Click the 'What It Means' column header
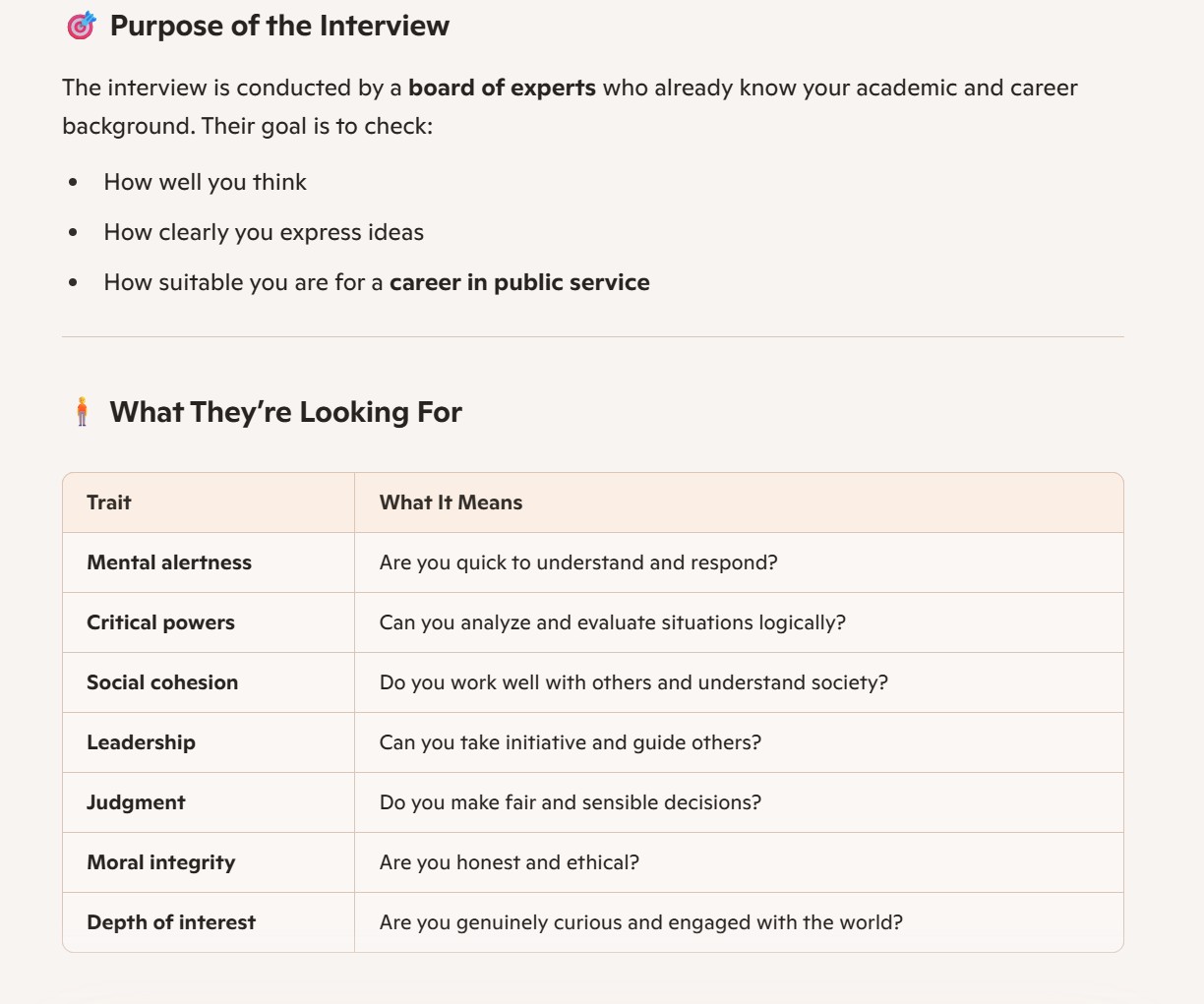Image resolution: width=1204 pixels, height=1004 pixels. tap(451, 502)
